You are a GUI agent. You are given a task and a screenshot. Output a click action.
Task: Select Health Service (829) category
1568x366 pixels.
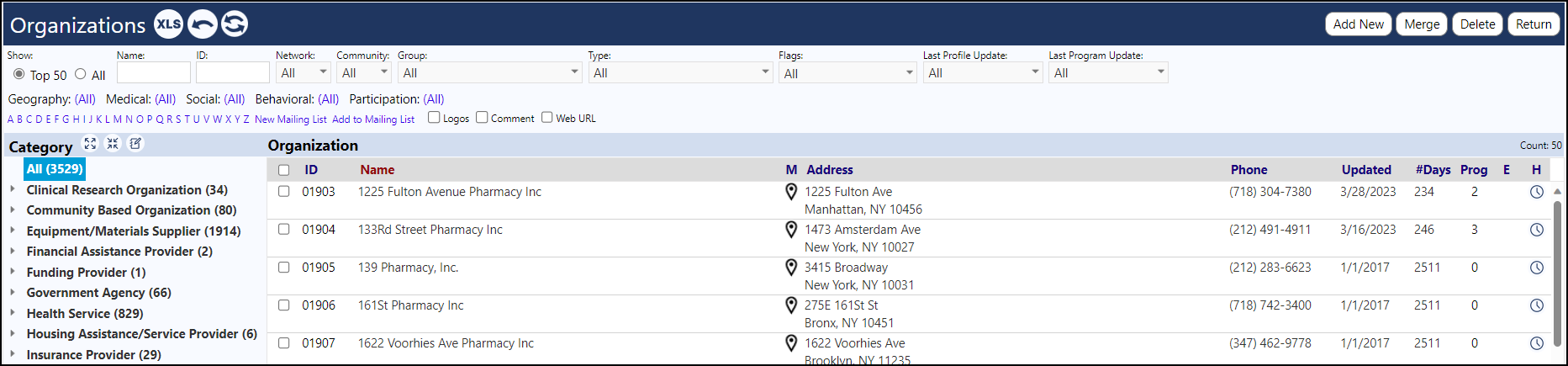click(x=85, y=313)
